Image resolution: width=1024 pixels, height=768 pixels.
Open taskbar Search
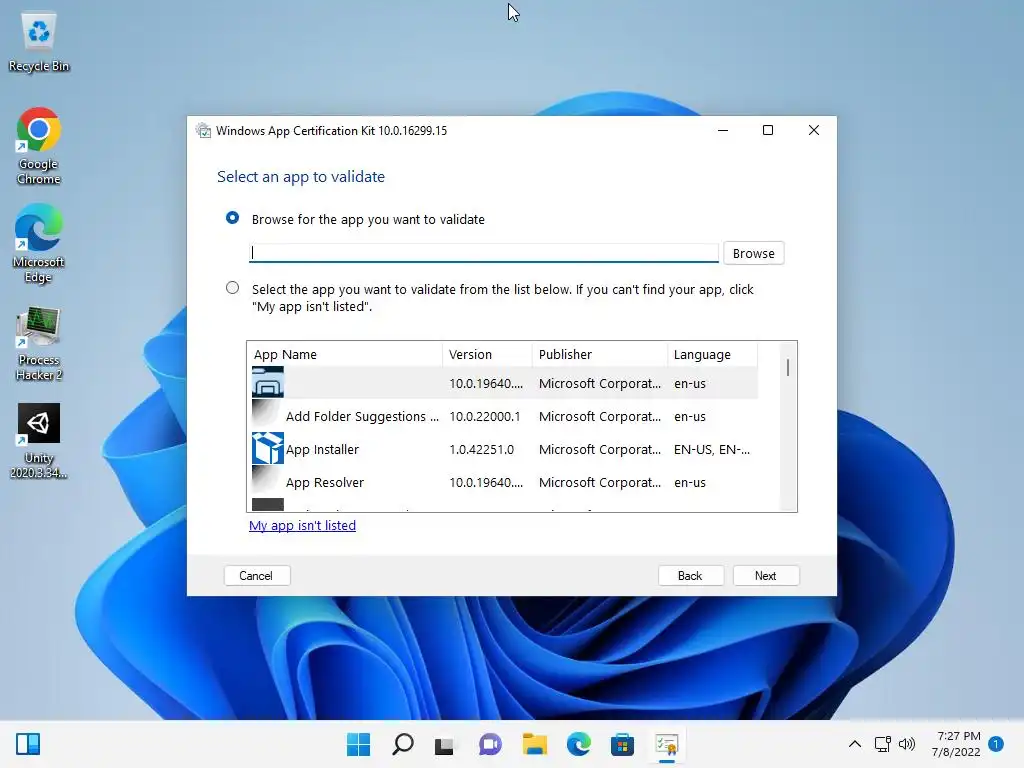pyautogui.click(x=402, y=744)
